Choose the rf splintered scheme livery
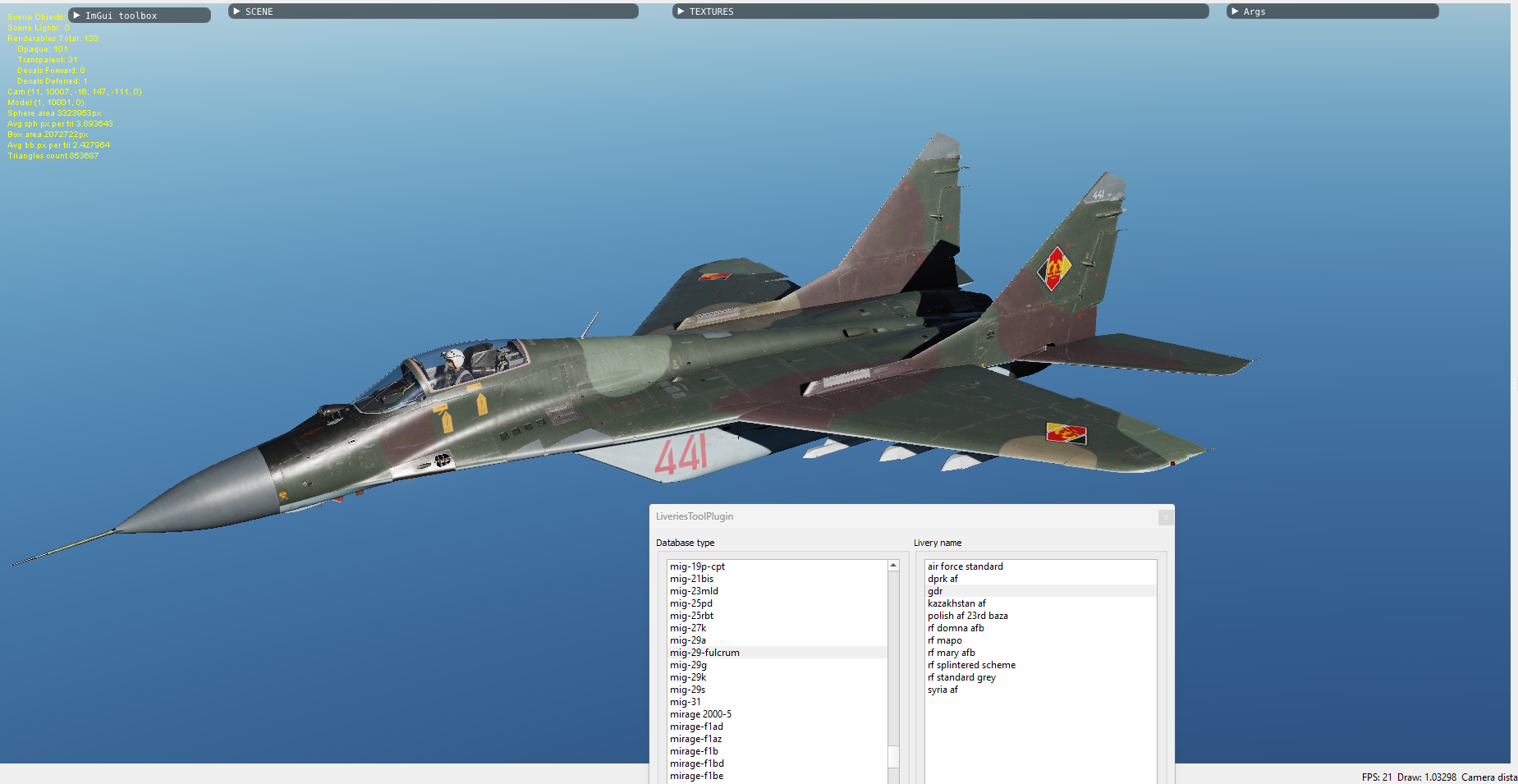1518x784 pixels. click(1040, 665)
